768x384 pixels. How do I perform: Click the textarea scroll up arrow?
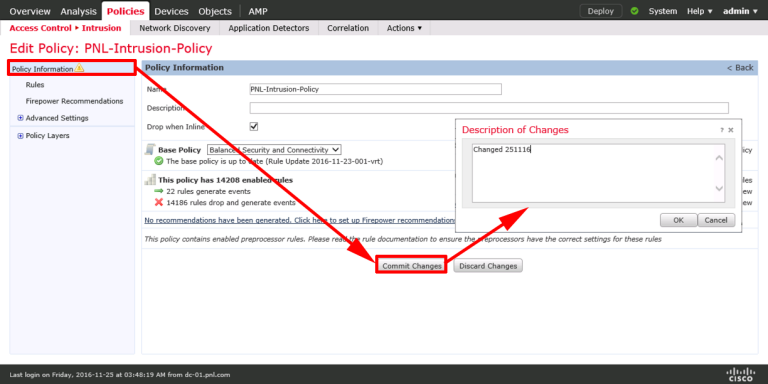719,158
